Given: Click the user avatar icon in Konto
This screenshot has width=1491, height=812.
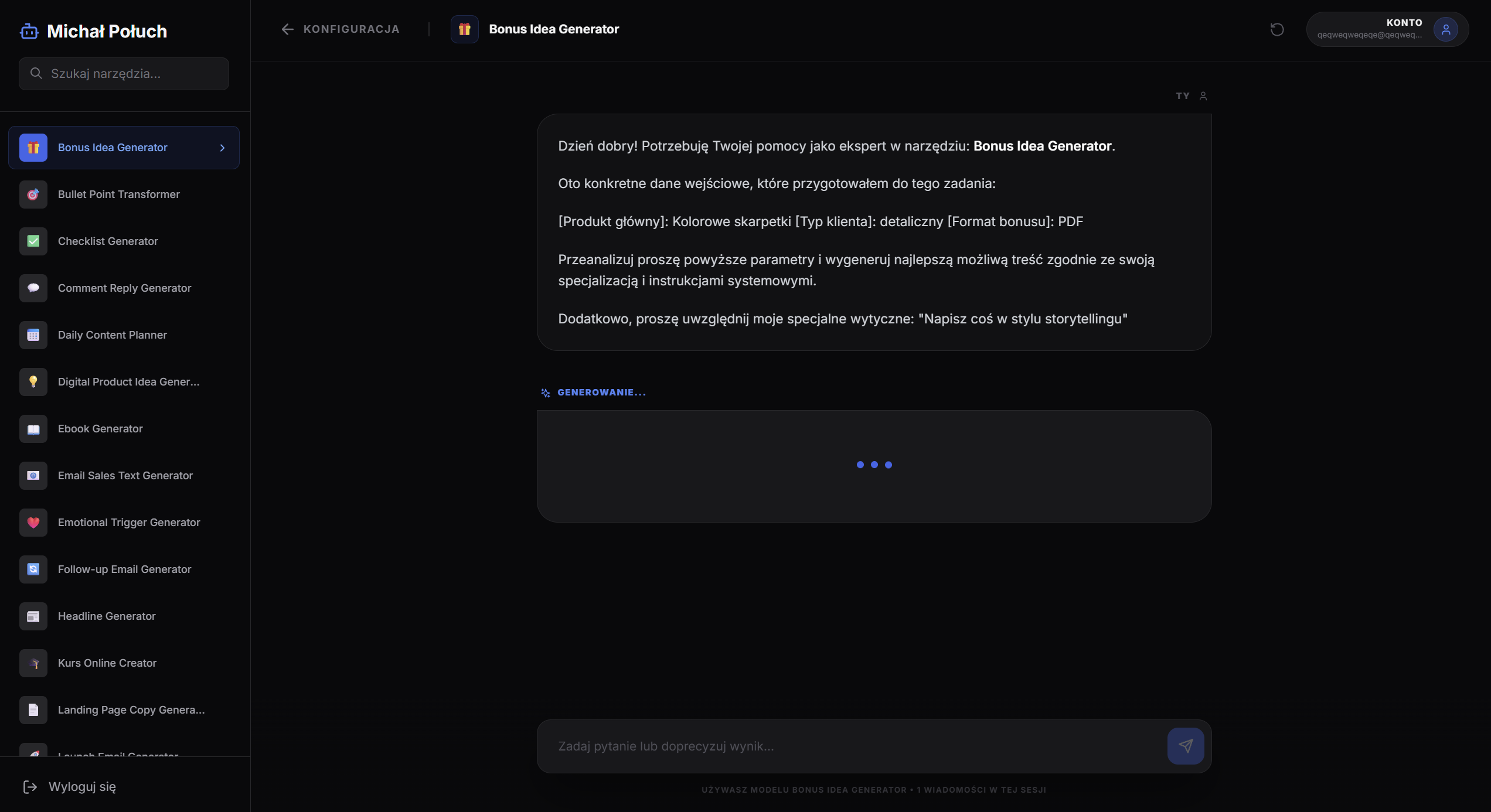Looking at the screenshot, I should [x=1446, y=29].
